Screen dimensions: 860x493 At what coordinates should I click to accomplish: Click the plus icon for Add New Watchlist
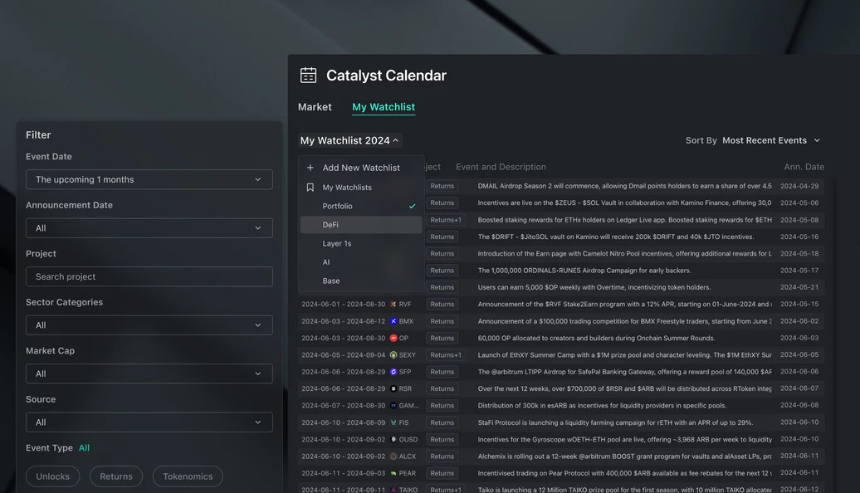point(310,168)
